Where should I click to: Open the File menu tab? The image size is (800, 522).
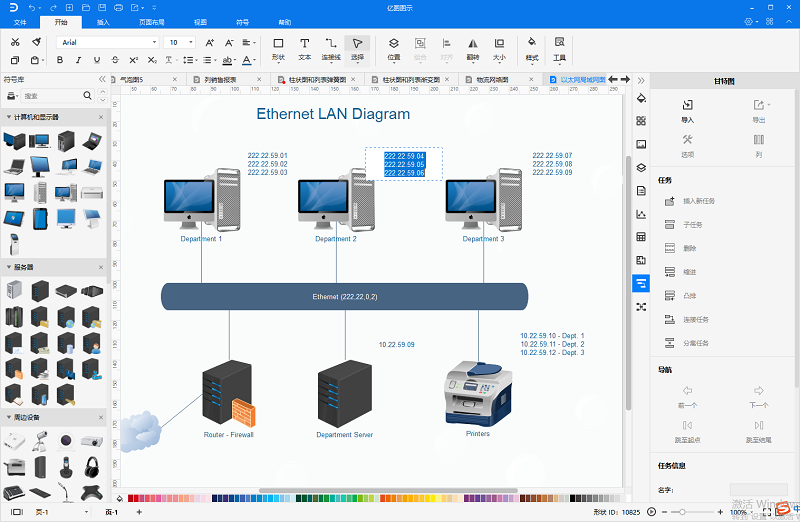click(x=20, y=22)
